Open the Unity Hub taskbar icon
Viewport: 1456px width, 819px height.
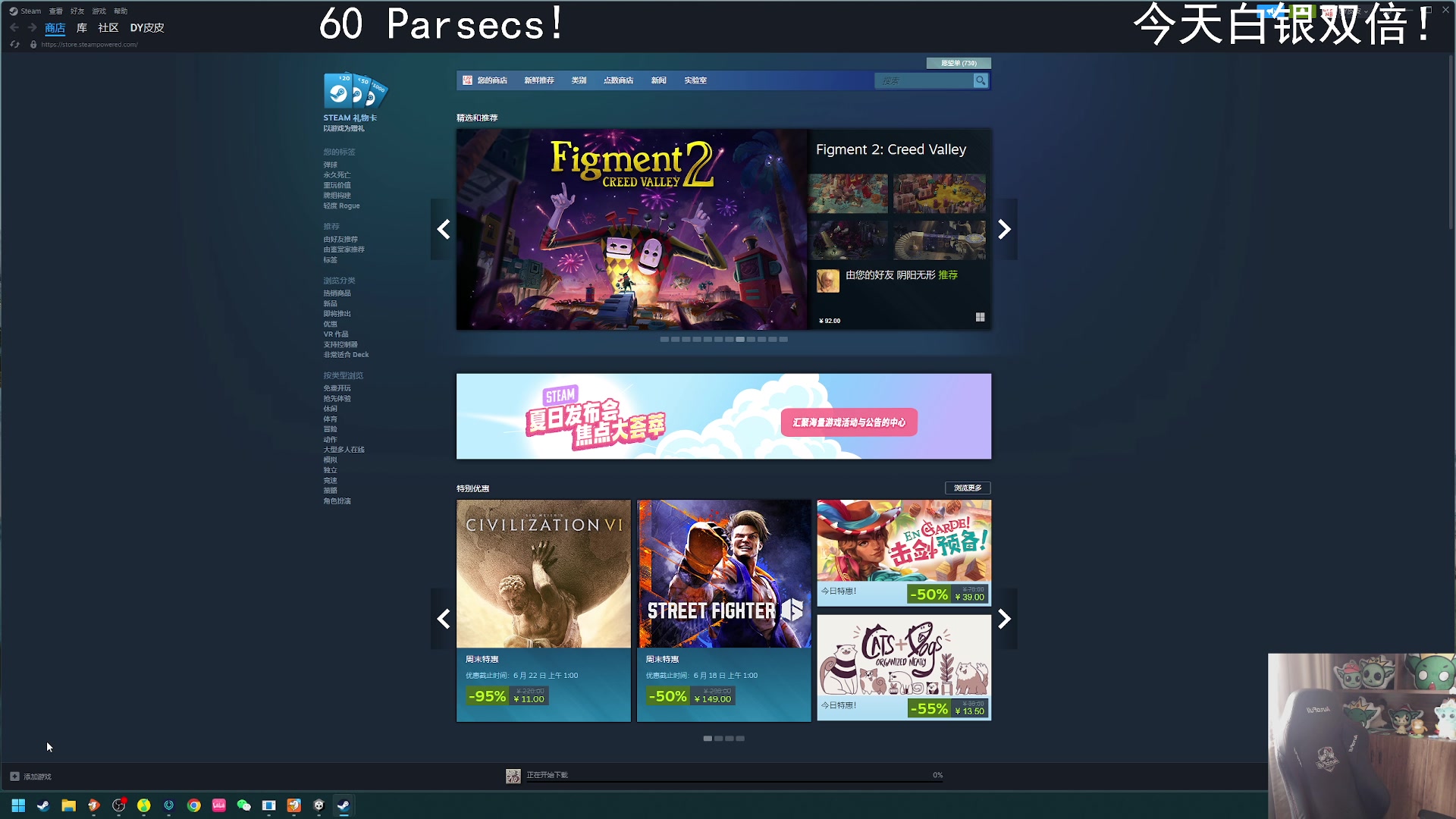pos(318,805)
